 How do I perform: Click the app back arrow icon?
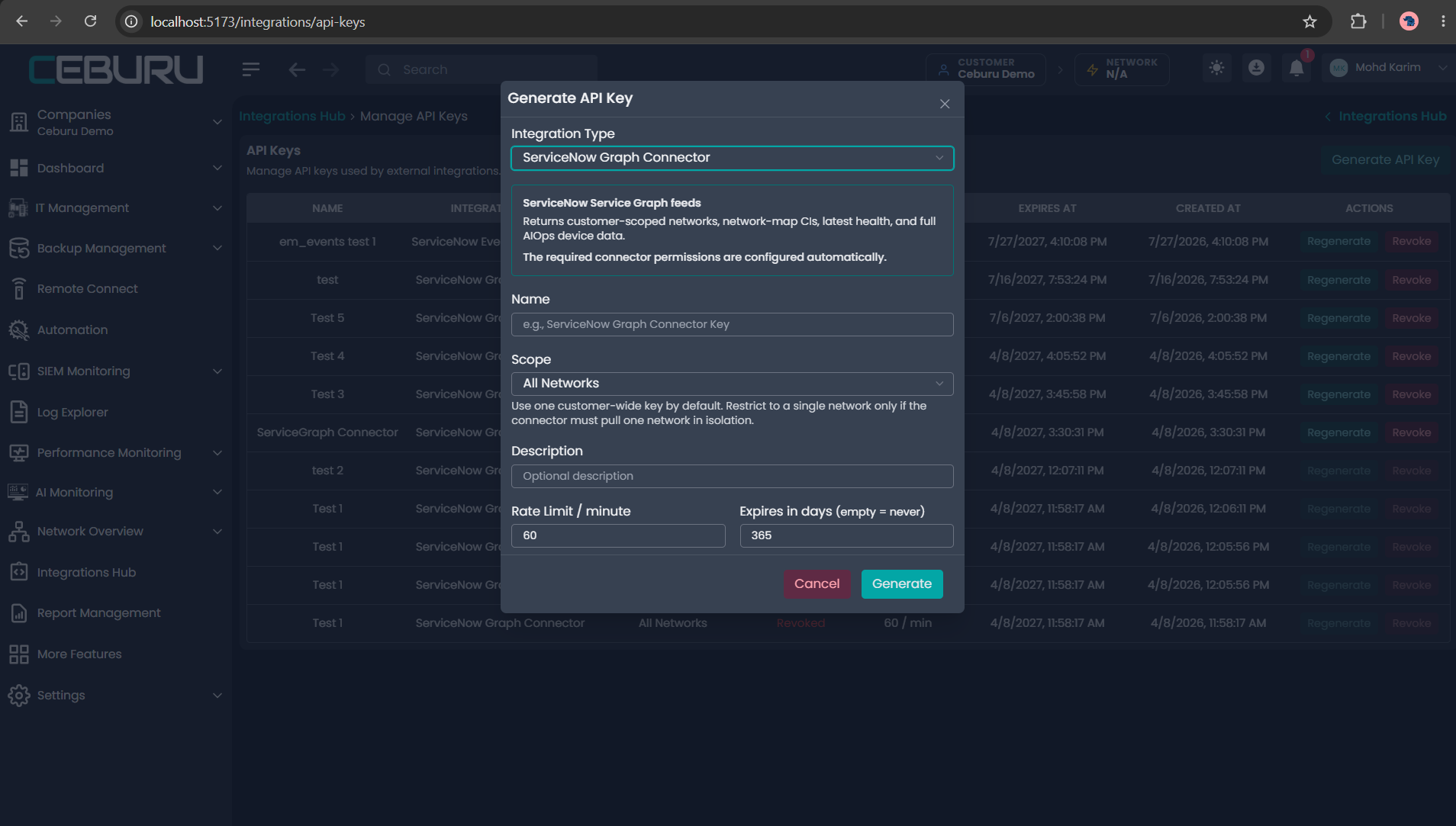297,69
